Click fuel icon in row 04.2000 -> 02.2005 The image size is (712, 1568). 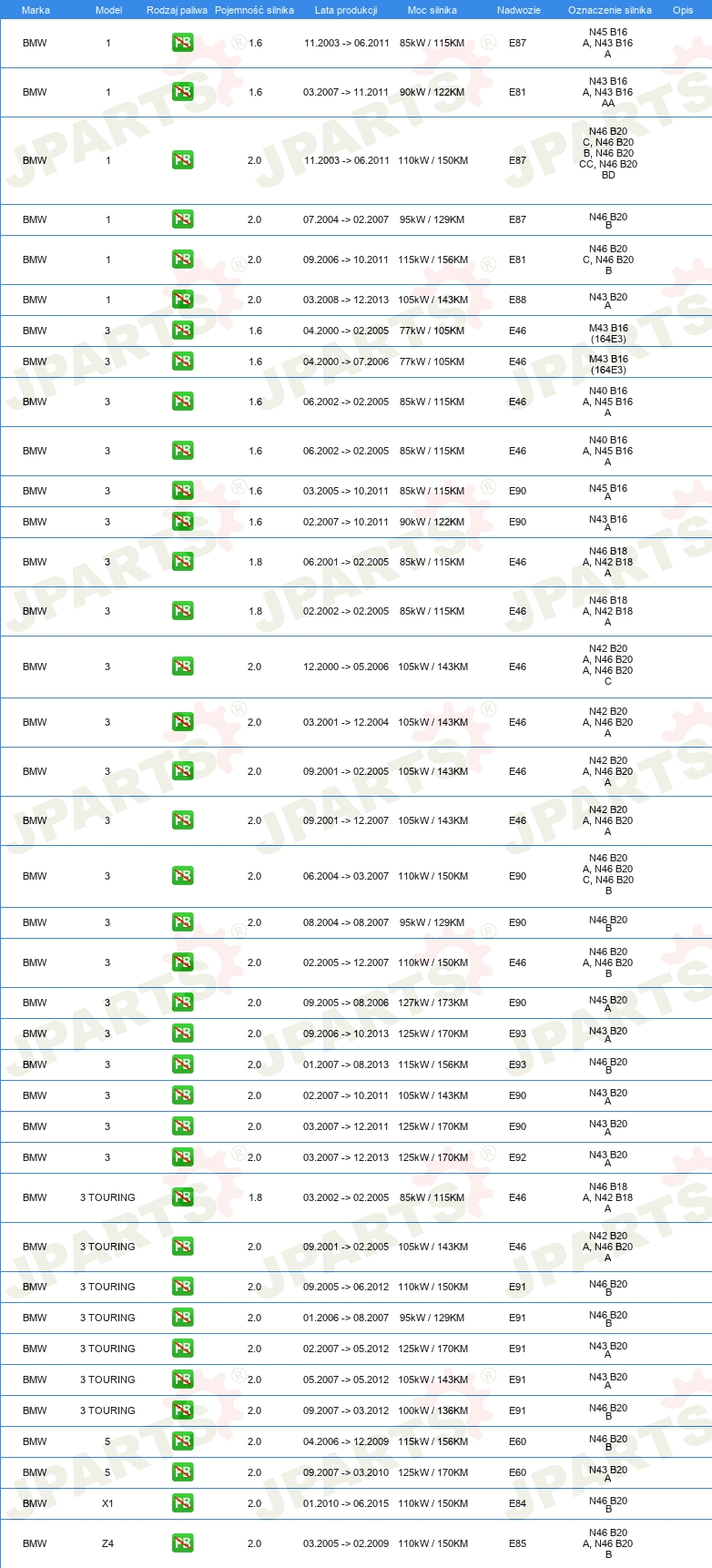(x=182, y=331)
